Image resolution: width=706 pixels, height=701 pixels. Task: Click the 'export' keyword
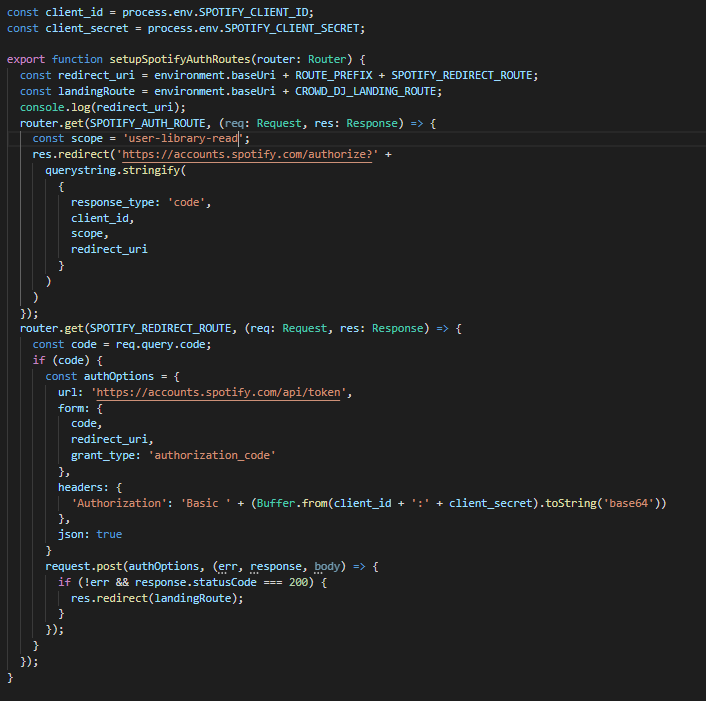[26, 59]
